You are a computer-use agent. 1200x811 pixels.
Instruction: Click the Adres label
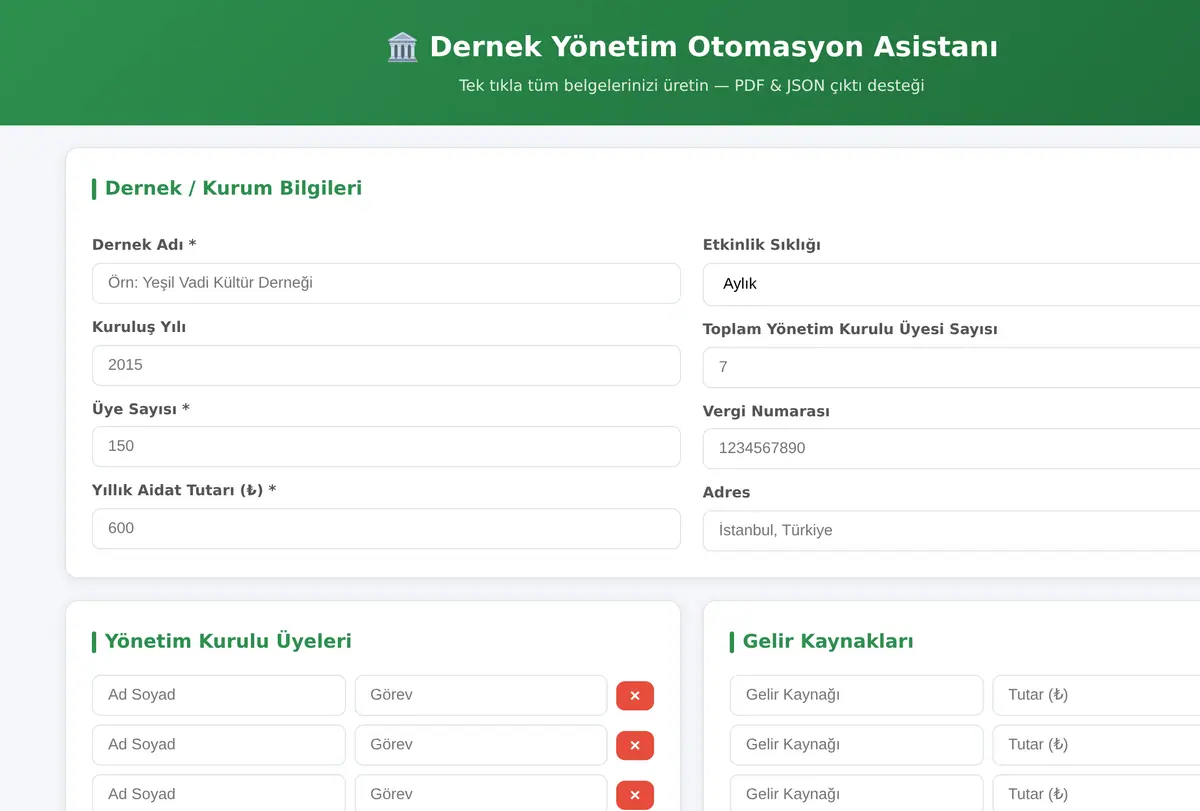(x=726, y=492)
